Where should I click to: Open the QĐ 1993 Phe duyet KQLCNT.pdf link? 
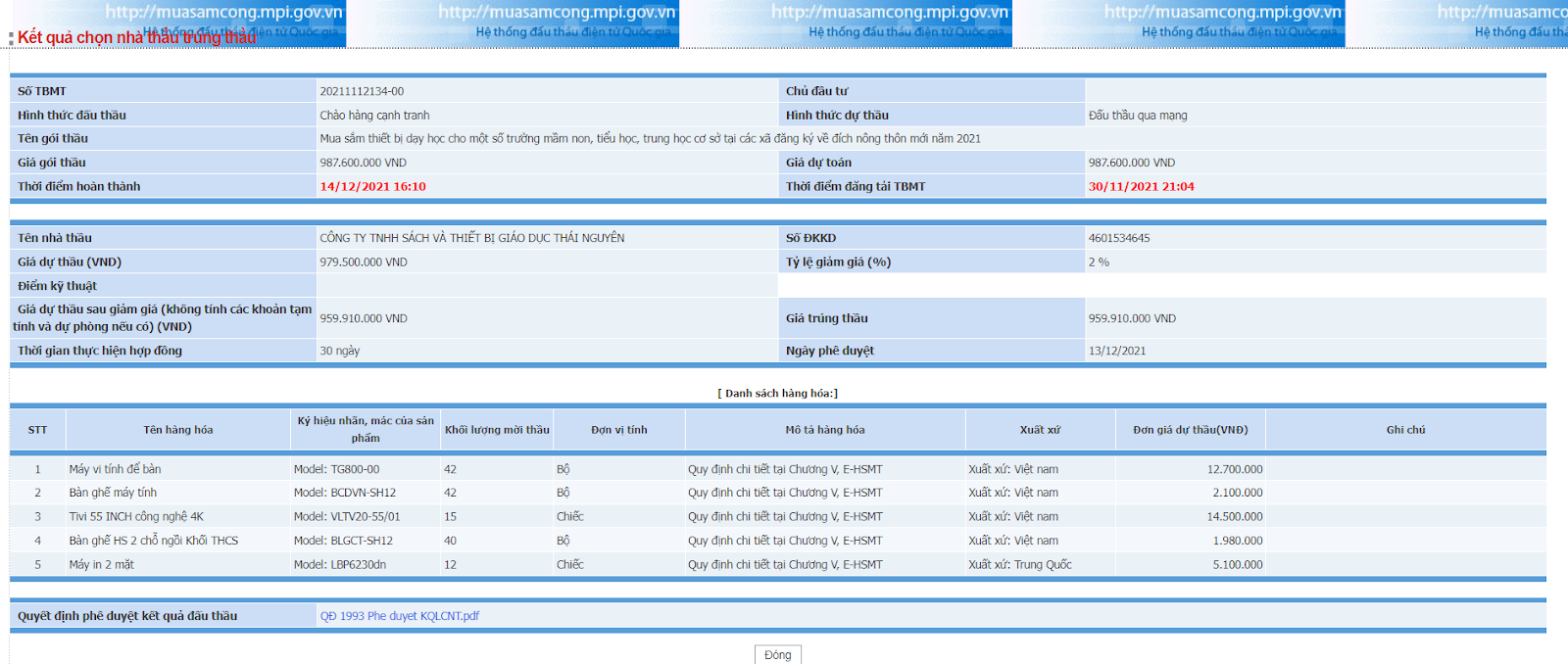[x=399, y=616]
